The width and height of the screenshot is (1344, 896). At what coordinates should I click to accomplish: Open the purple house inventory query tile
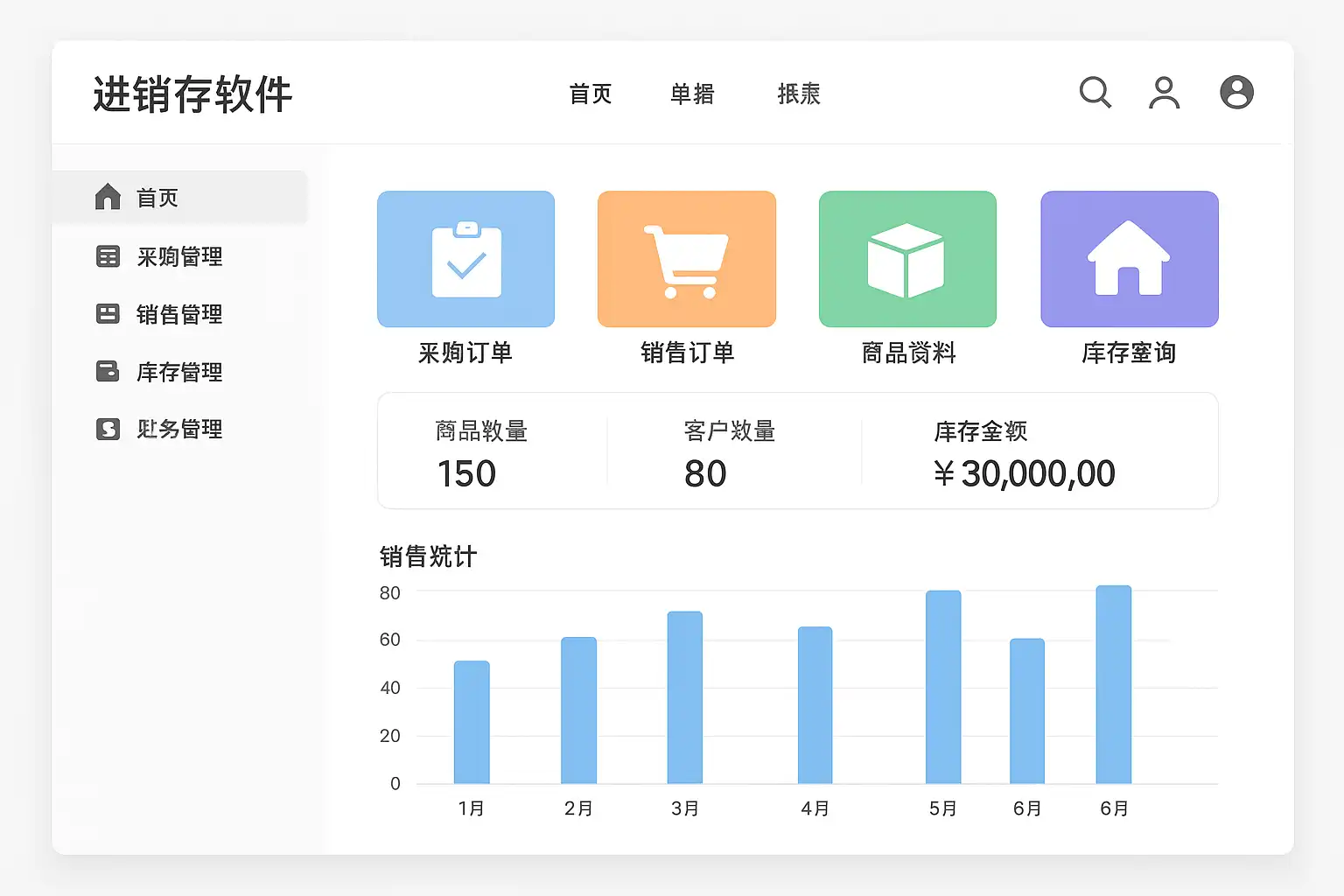point(1129,259)
